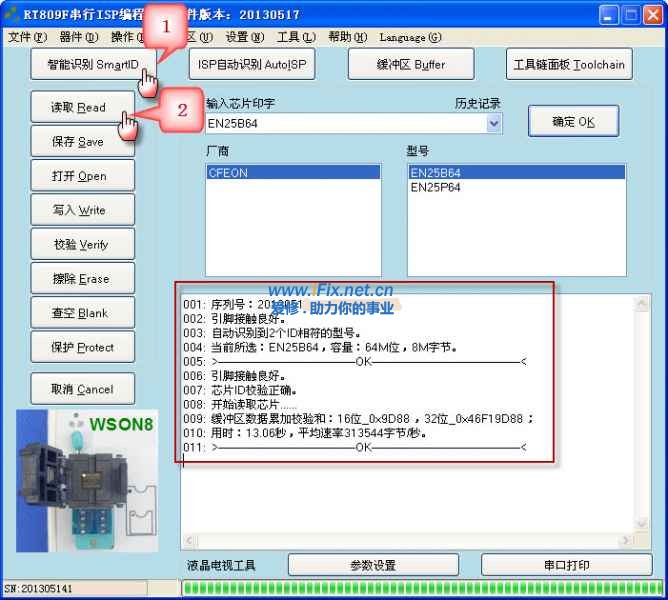Click log line 007 芯片ID校验正确
This screenshot has width=668, height=600.
pyautogui.click(x=240, y=390)
